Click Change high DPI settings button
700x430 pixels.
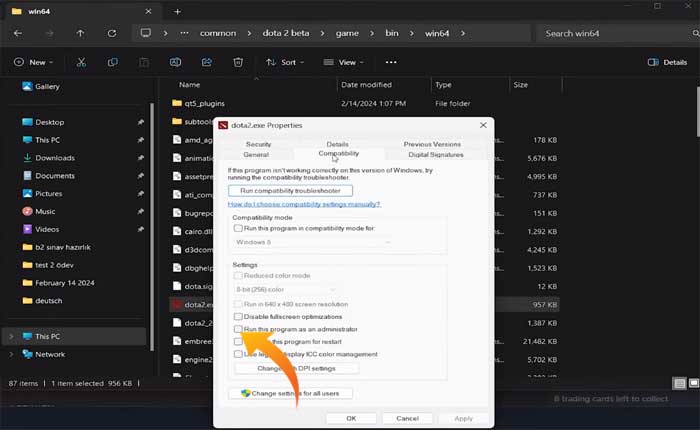pyautogui.click(x=296, y=368)
